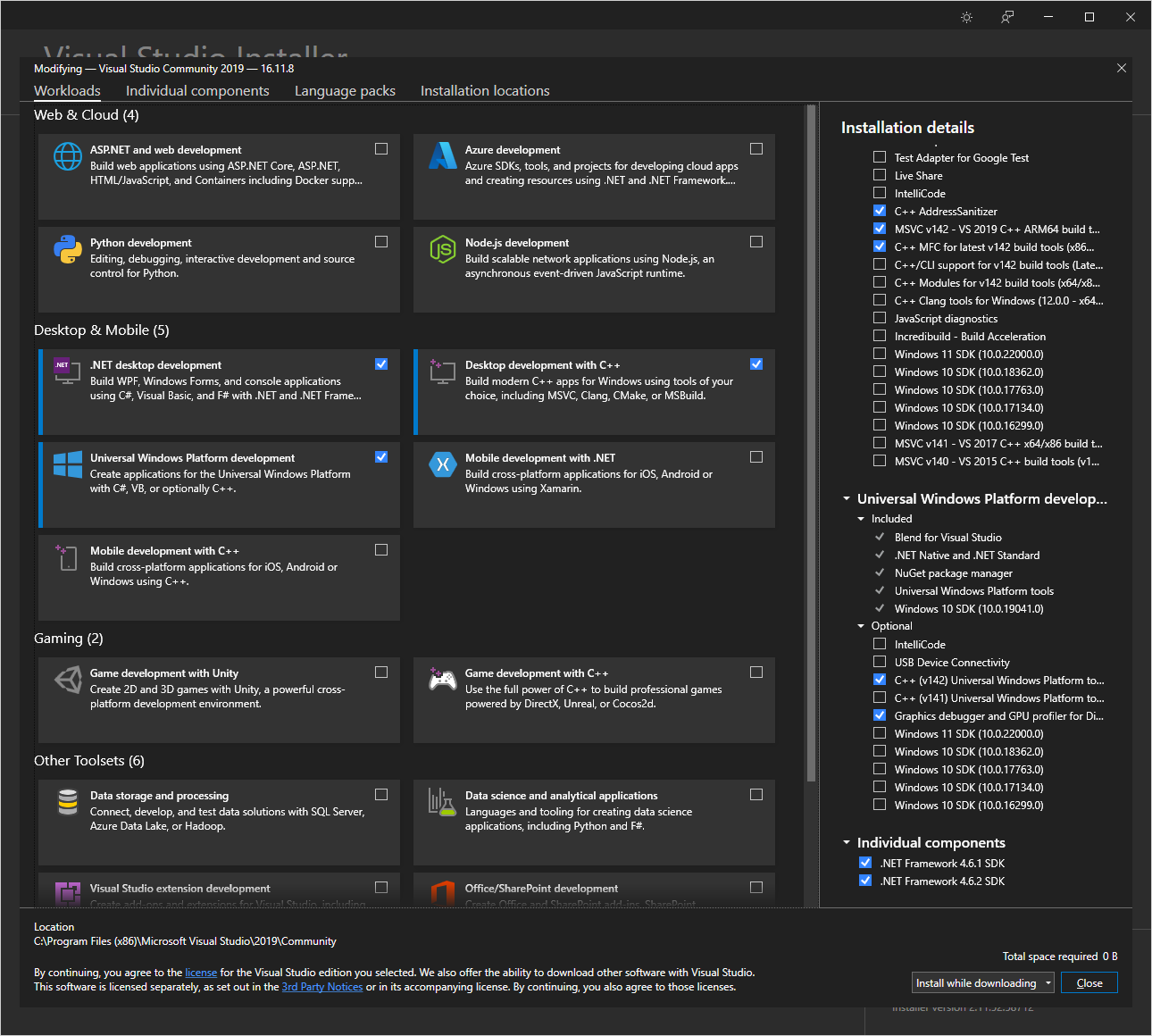Uncheck Universal Windows Platform development workload
Screen dimensions: 1152x1036
(x=381, y=457)
